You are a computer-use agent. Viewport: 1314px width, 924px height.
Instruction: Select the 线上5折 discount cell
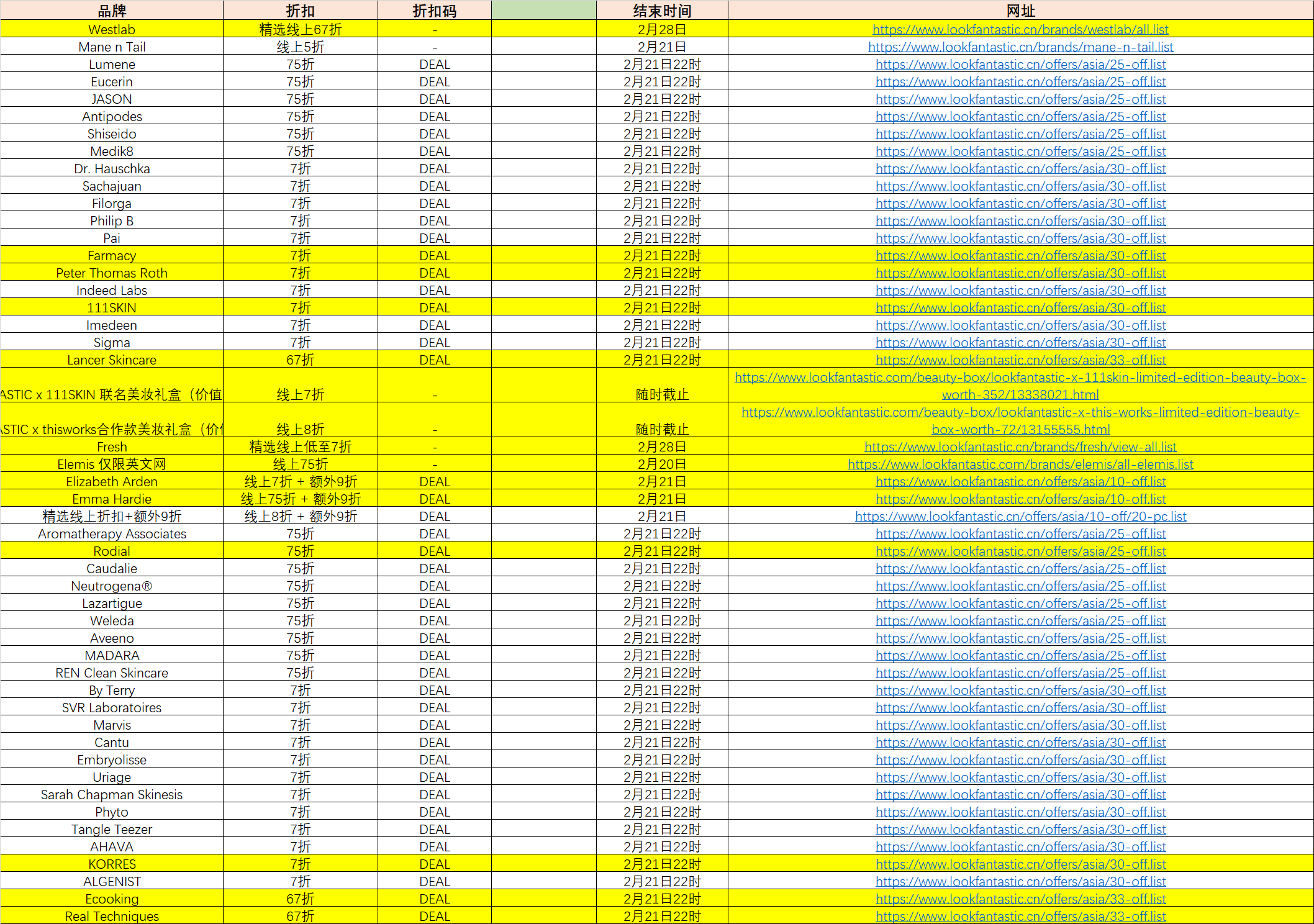click(301, 47)
